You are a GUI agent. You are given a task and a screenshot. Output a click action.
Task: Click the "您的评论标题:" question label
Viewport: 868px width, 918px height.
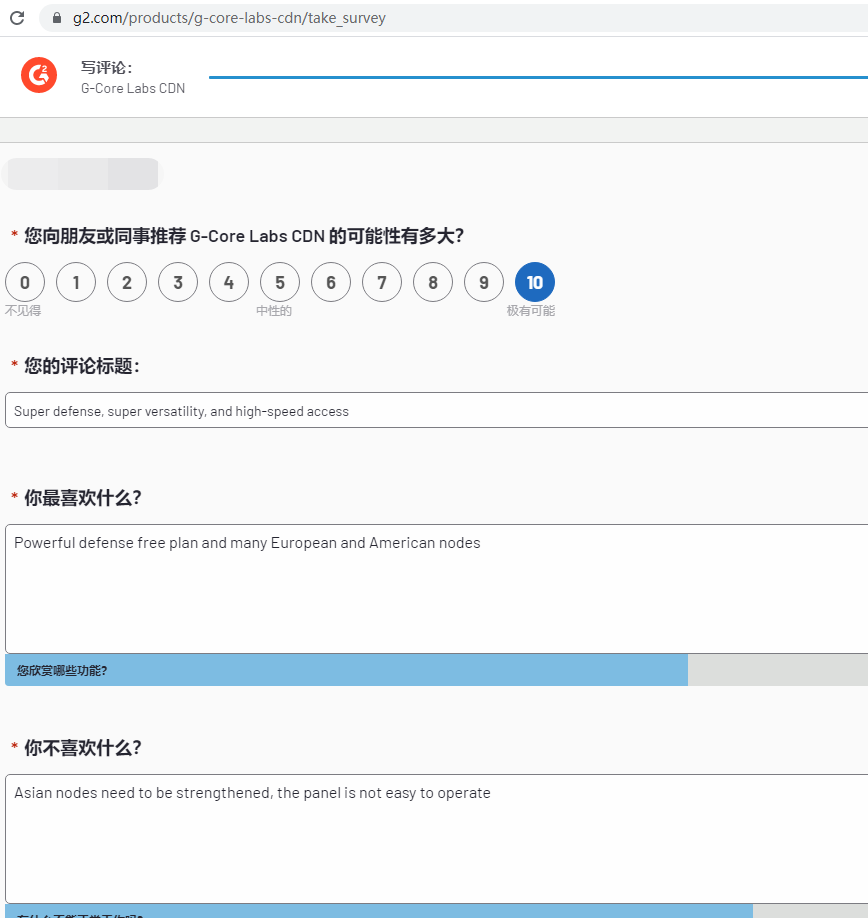pos(81,366)
